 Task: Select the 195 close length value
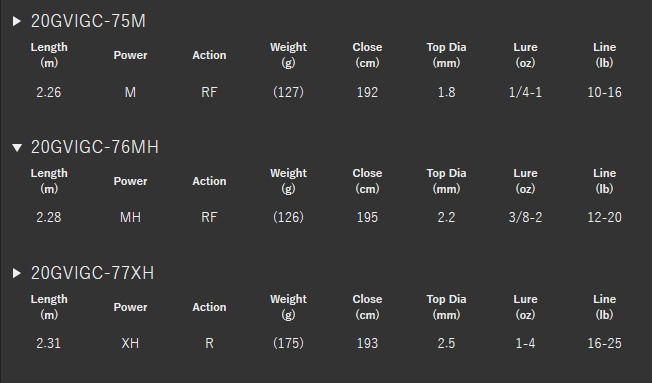tap(367, 217)
